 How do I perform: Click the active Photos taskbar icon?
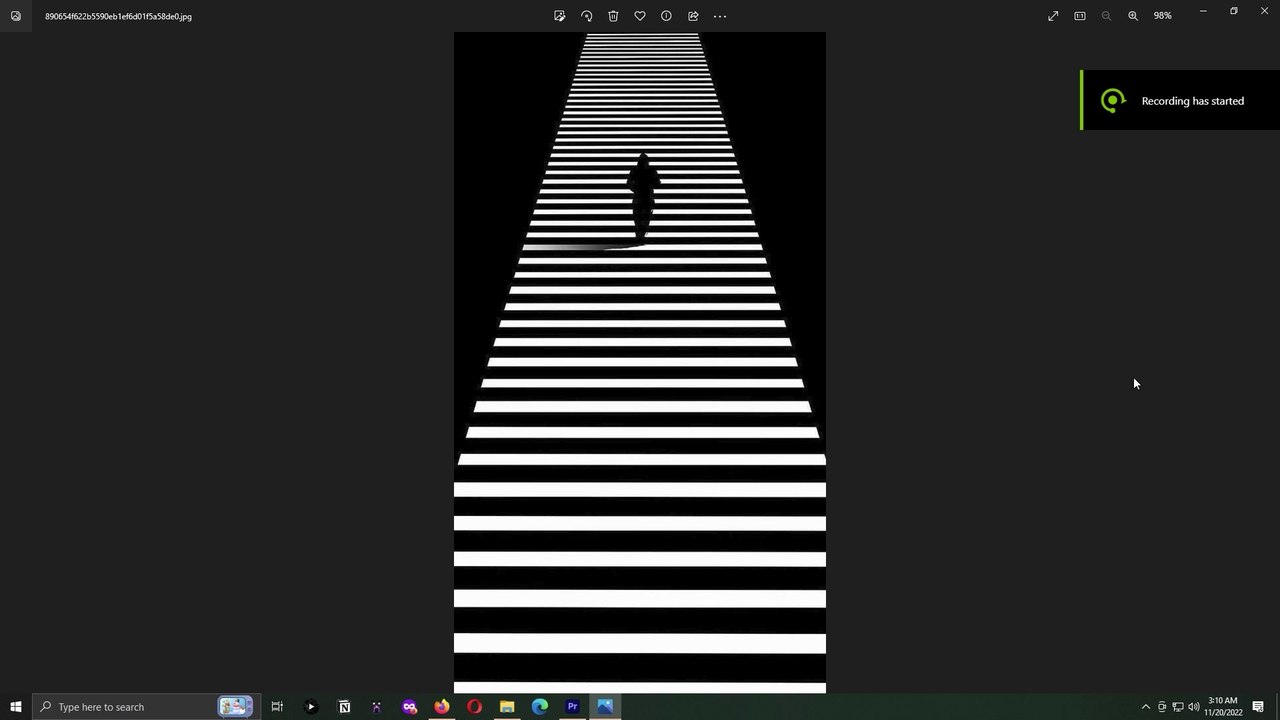[605, 707]
